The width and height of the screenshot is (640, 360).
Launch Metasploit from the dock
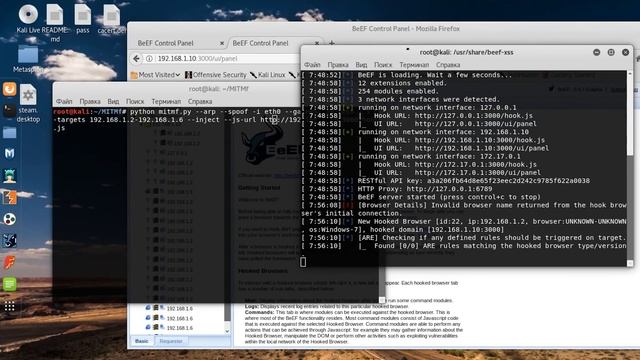pyautogui.click(x=9, y=154)
